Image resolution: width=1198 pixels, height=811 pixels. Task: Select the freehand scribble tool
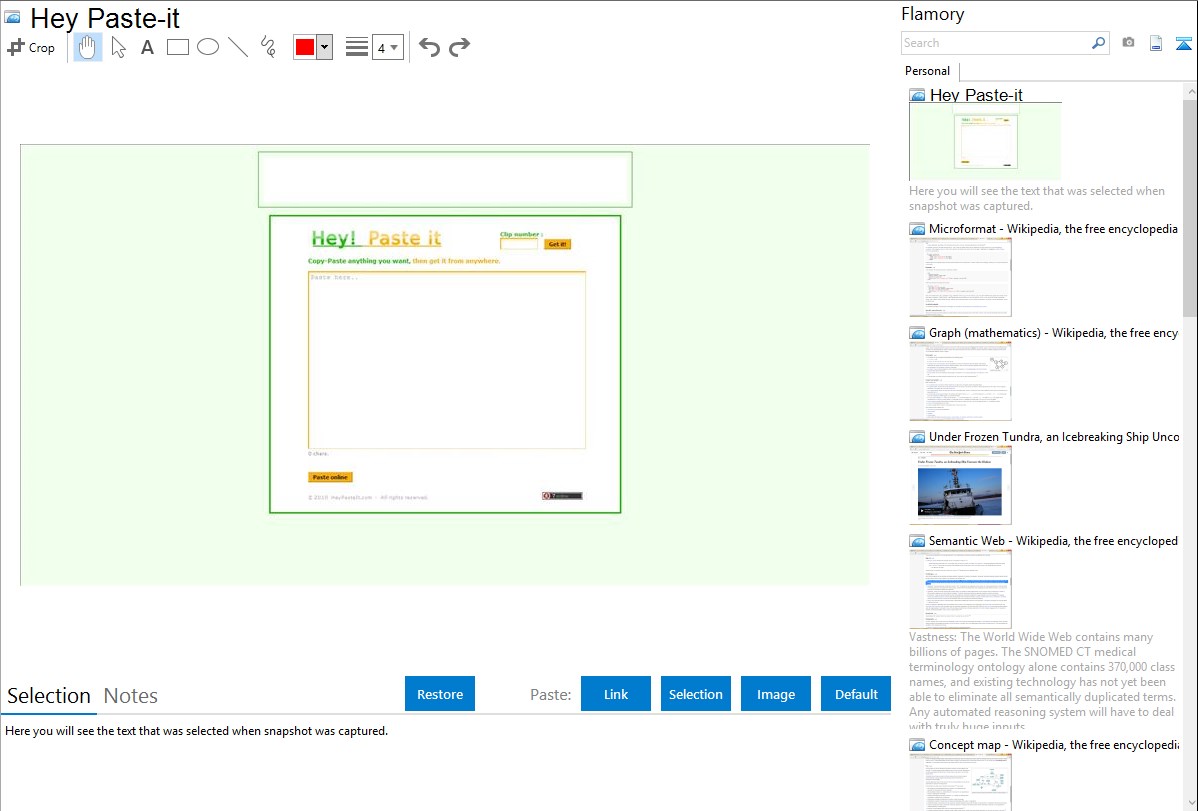click(268, 47)
